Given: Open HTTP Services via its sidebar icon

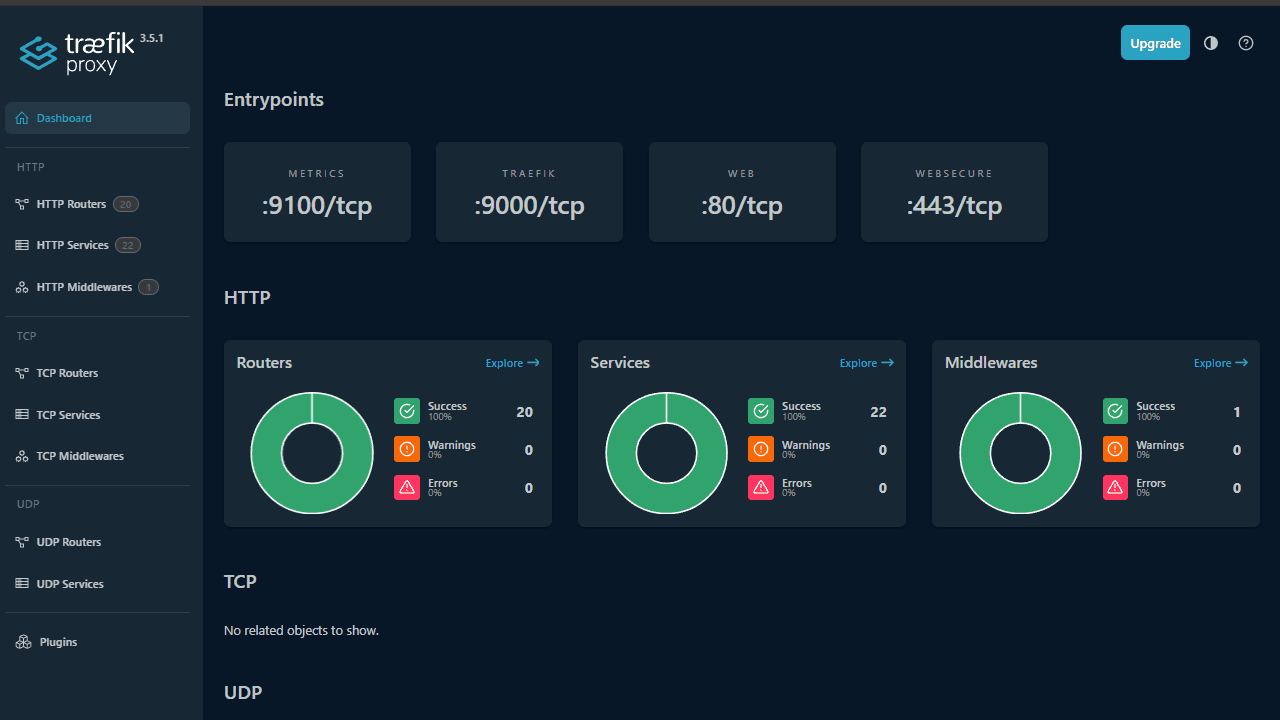Looking at the screenshot, I should 21,244.
